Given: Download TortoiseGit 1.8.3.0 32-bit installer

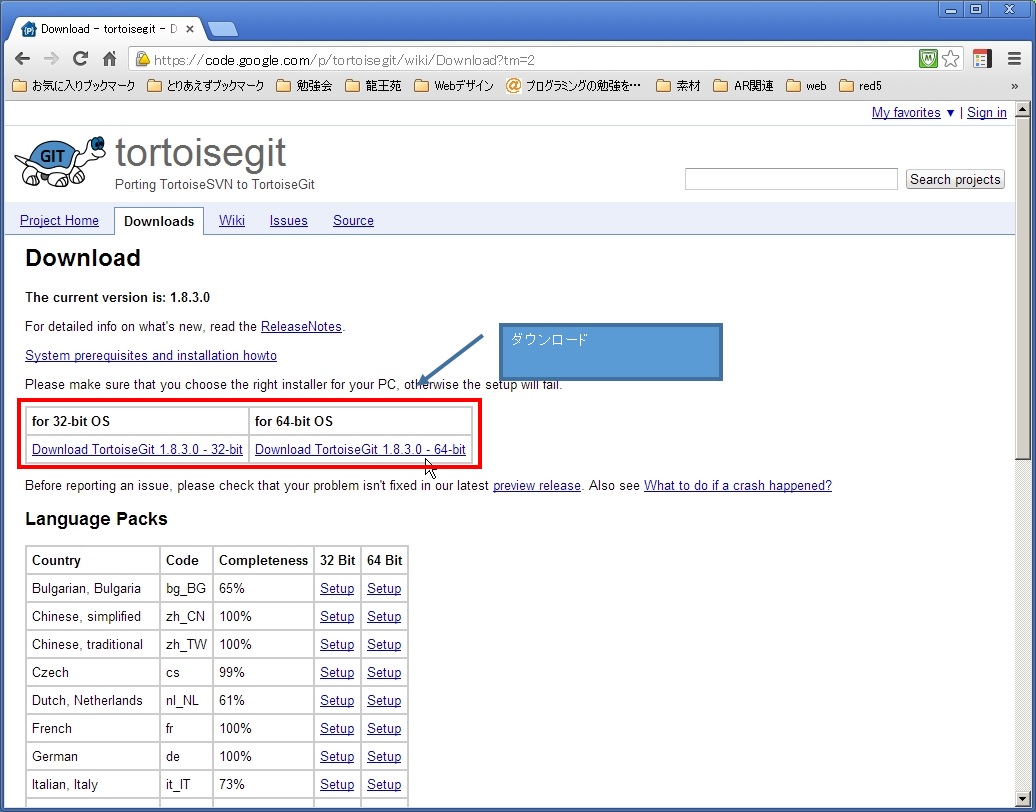Looking at the screenshot, I should point(137,449).
